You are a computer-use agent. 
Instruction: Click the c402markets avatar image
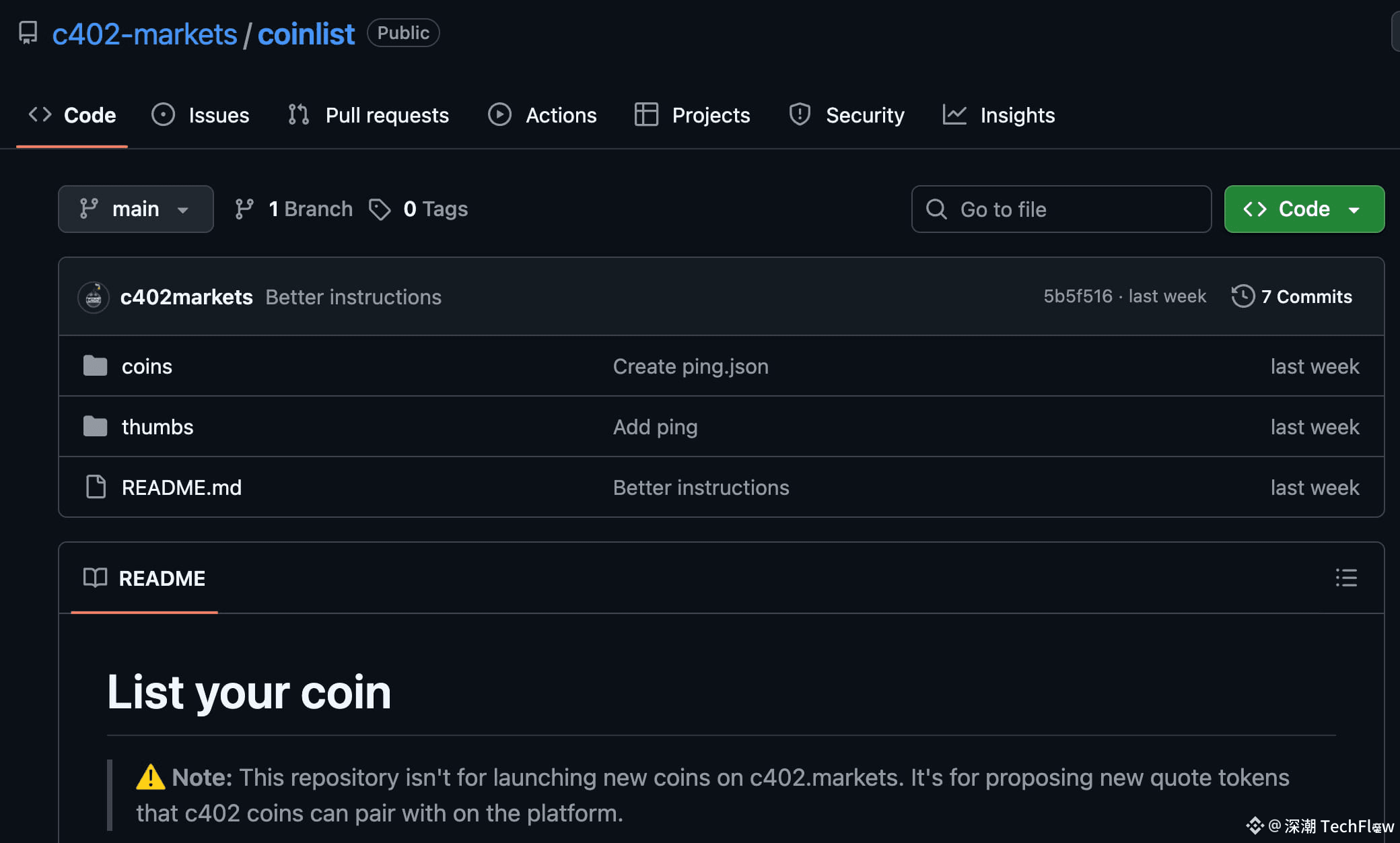pyautogui.click(x=94, y=297)
